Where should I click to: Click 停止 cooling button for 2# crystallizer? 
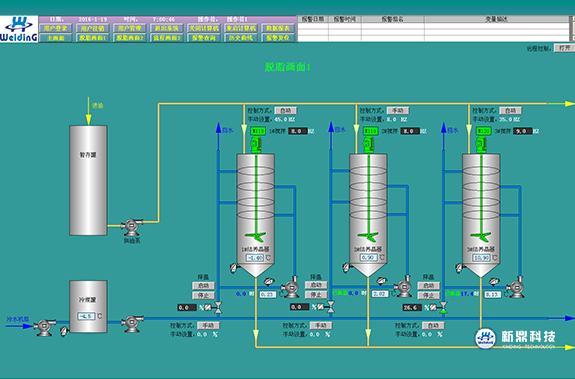click(316, 295)
